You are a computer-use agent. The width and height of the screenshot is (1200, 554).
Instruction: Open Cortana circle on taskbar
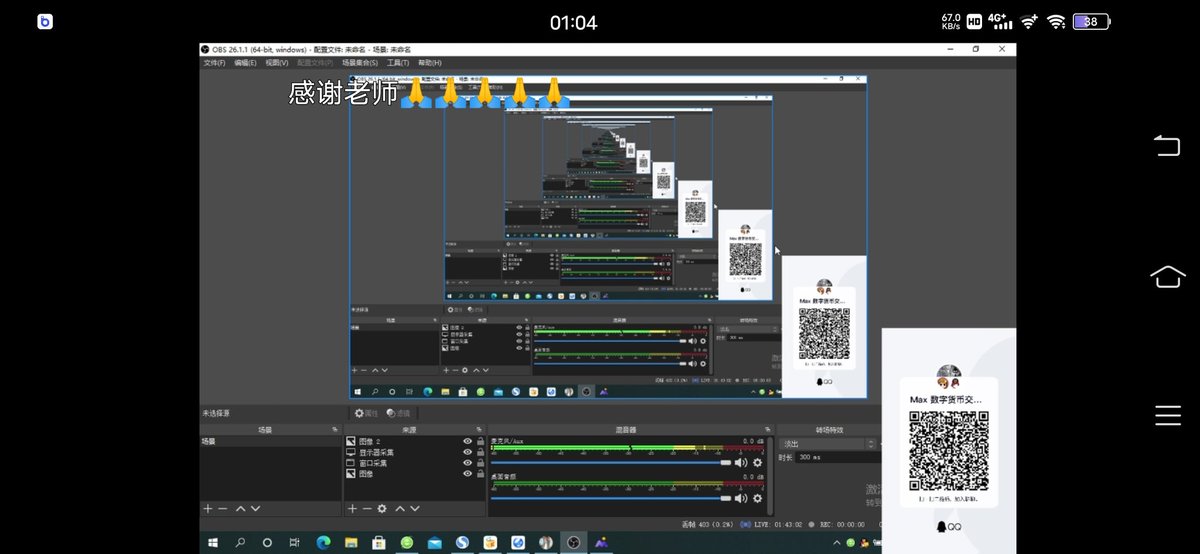(267, 542)
